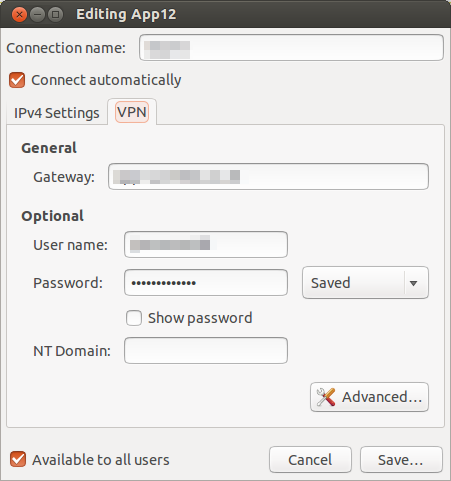This screenshot has width=451, height=481.
Task: Close the Editing App12 dialog window
Action: pyautogui.click(x=19, y=15)
